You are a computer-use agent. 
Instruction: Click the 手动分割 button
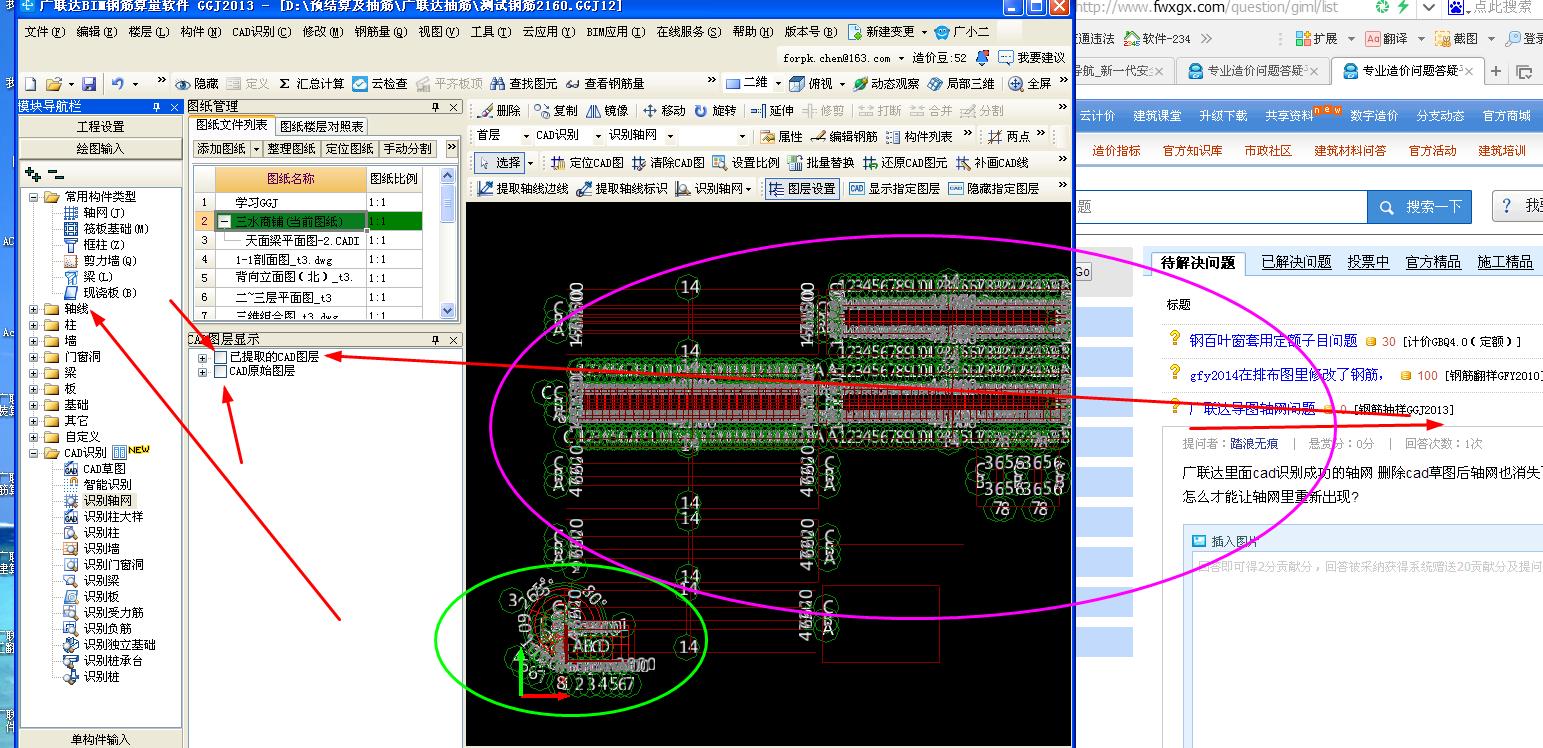pyautogui.click(x=408, y=148)
